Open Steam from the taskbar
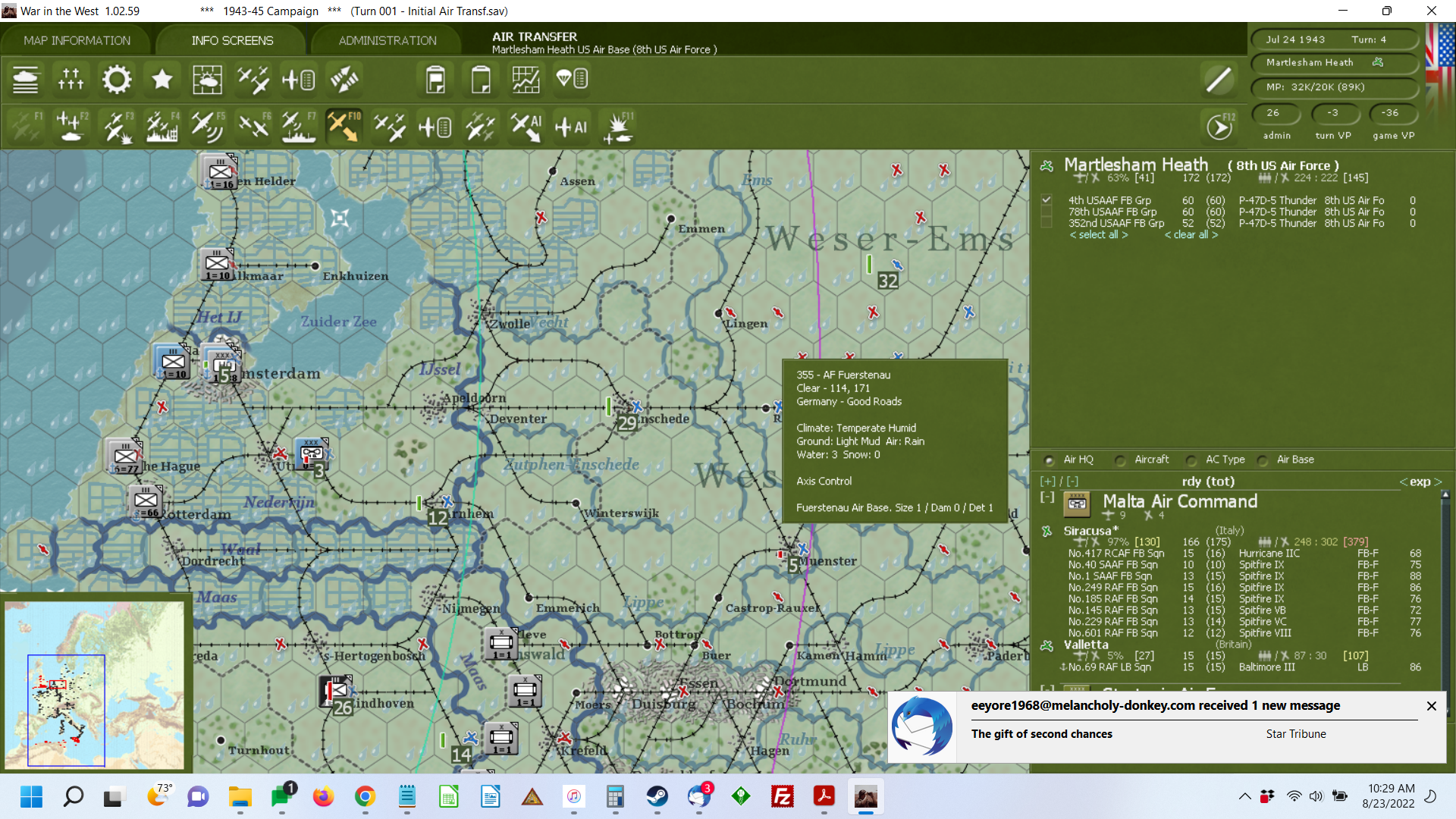Image resolution: width=1456 pixels, height=819 pixels. (657, 797)
